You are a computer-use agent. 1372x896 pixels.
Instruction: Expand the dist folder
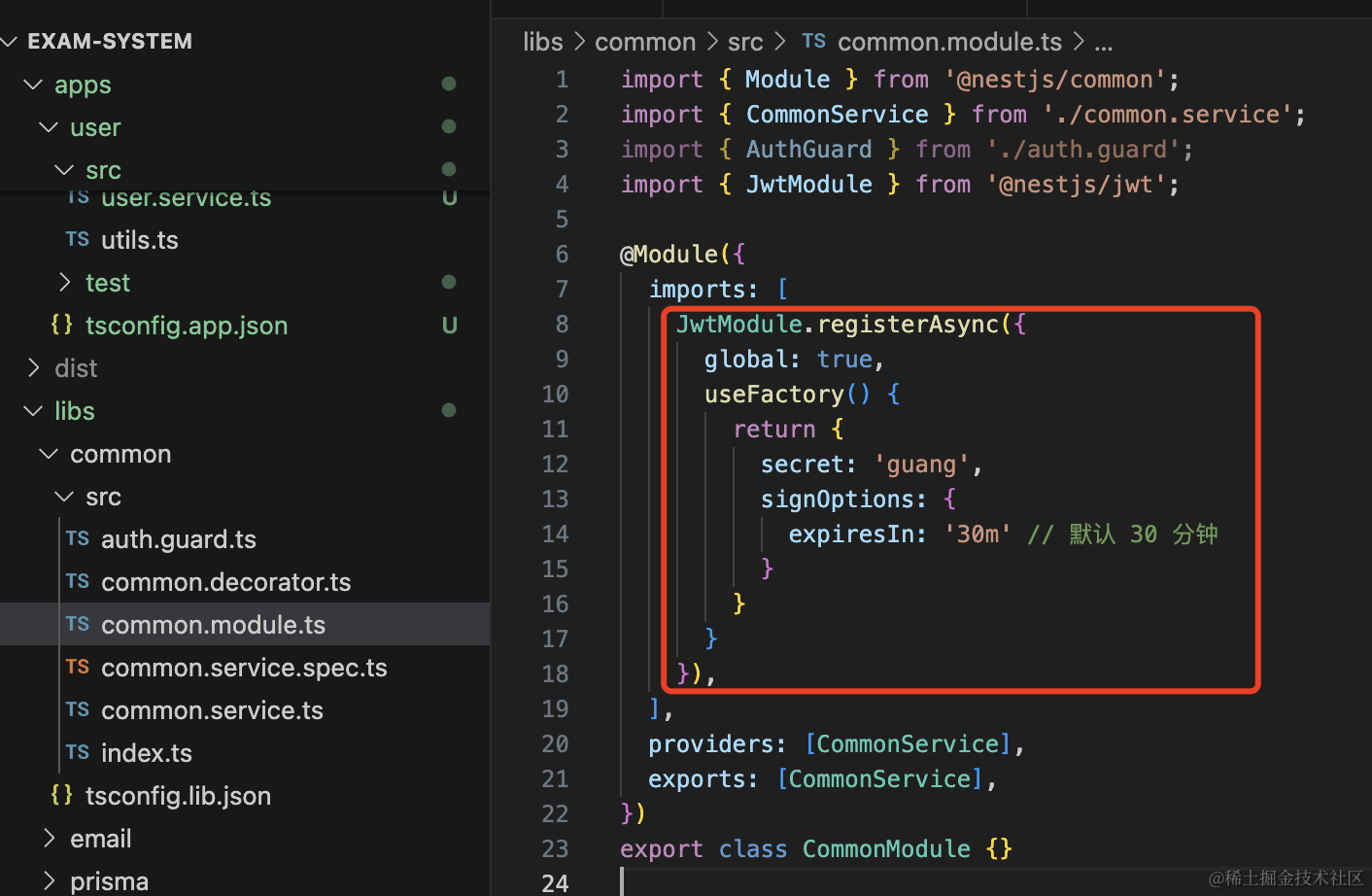coord(33,367)
